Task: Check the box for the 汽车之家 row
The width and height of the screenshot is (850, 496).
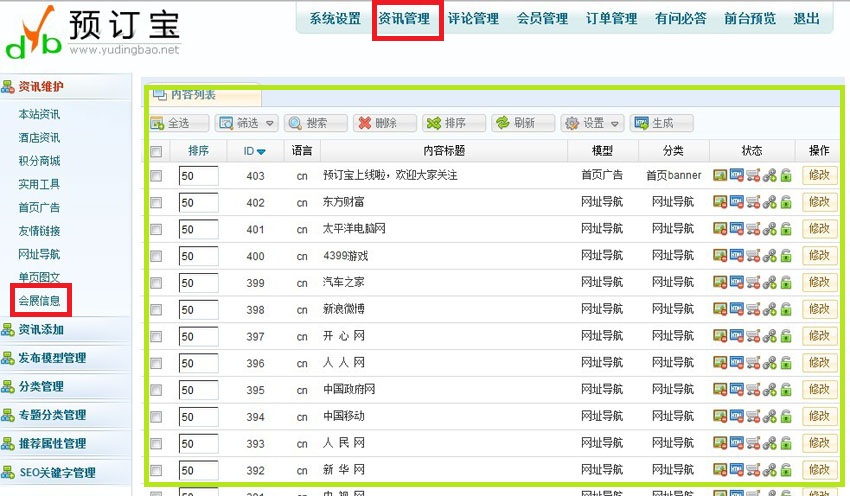Action: point(156,283)
